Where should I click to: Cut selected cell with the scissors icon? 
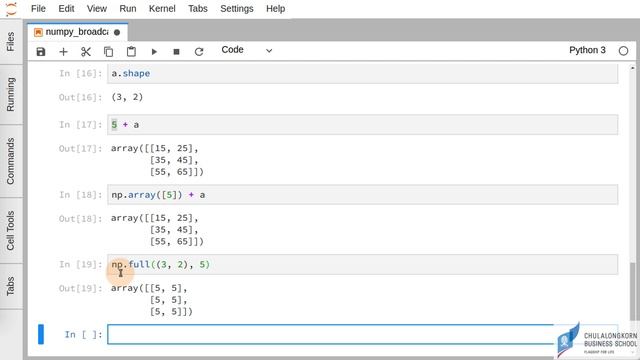[86, 52]
